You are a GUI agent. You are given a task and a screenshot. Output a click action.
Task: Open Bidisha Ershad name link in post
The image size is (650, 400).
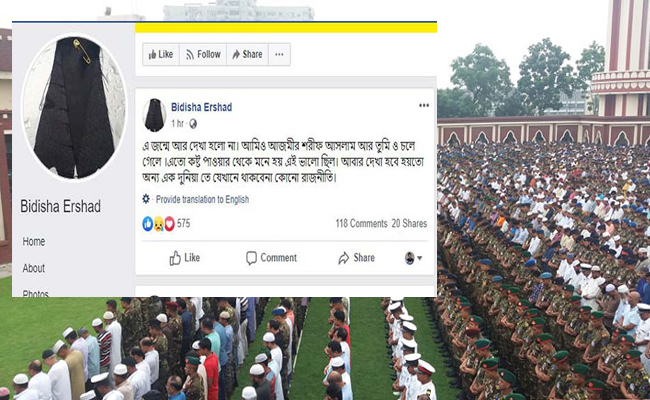tap(201, 107)
